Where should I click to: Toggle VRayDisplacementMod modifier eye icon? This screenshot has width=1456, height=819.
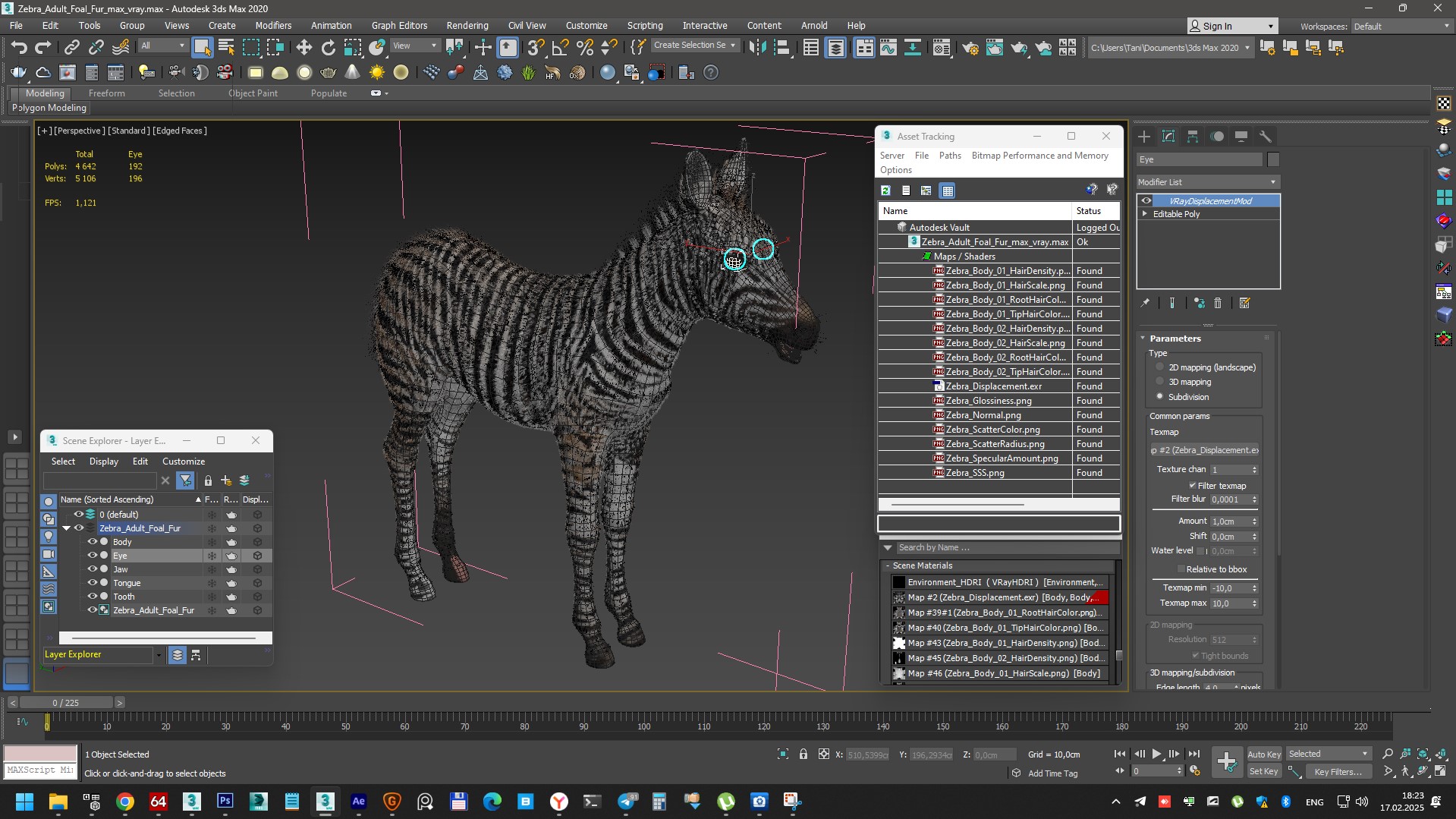(x=1146, y=201)
